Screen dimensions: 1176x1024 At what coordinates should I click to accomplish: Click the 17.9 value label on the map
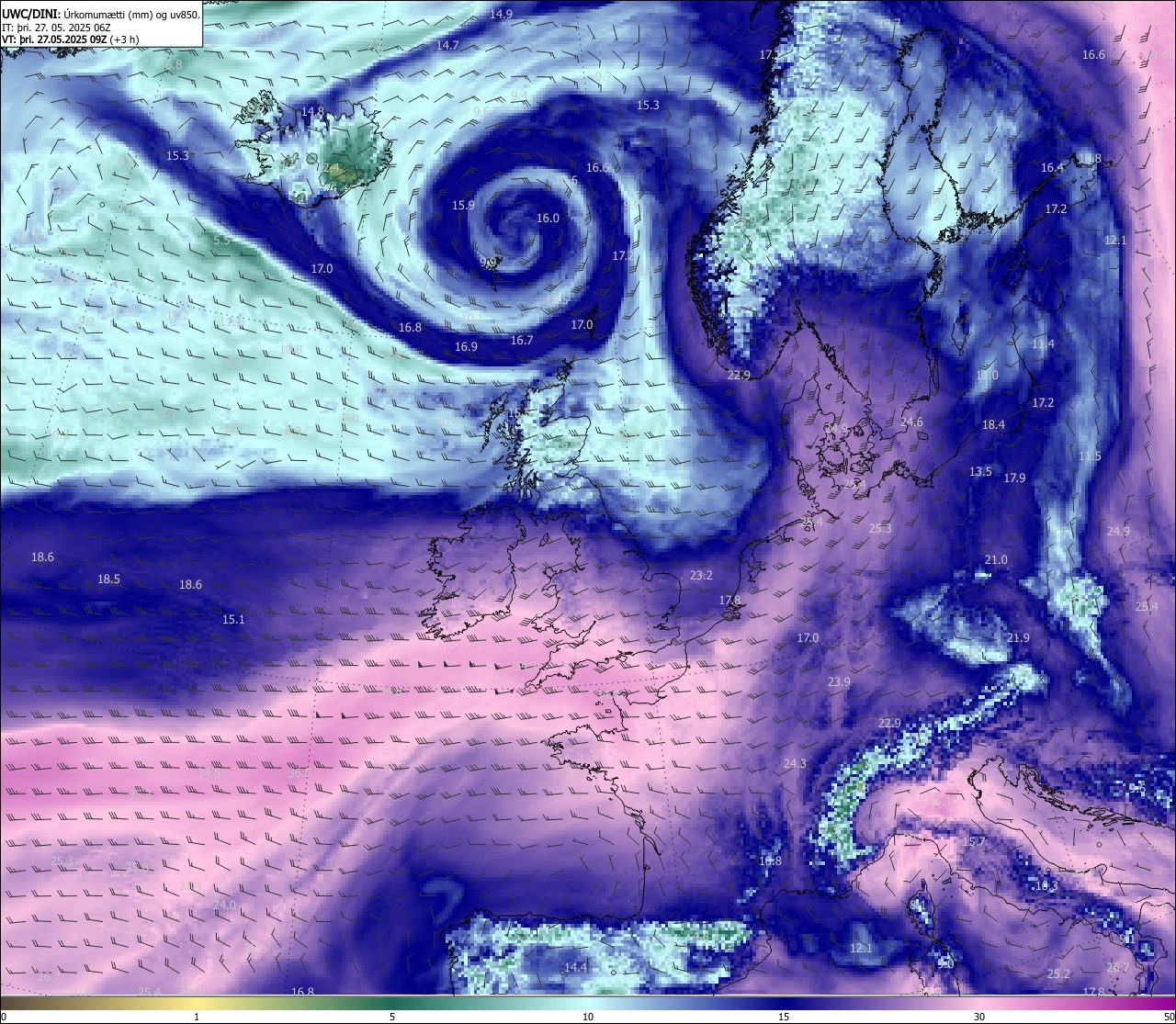pyautogui.click(x=1014, y=478)
